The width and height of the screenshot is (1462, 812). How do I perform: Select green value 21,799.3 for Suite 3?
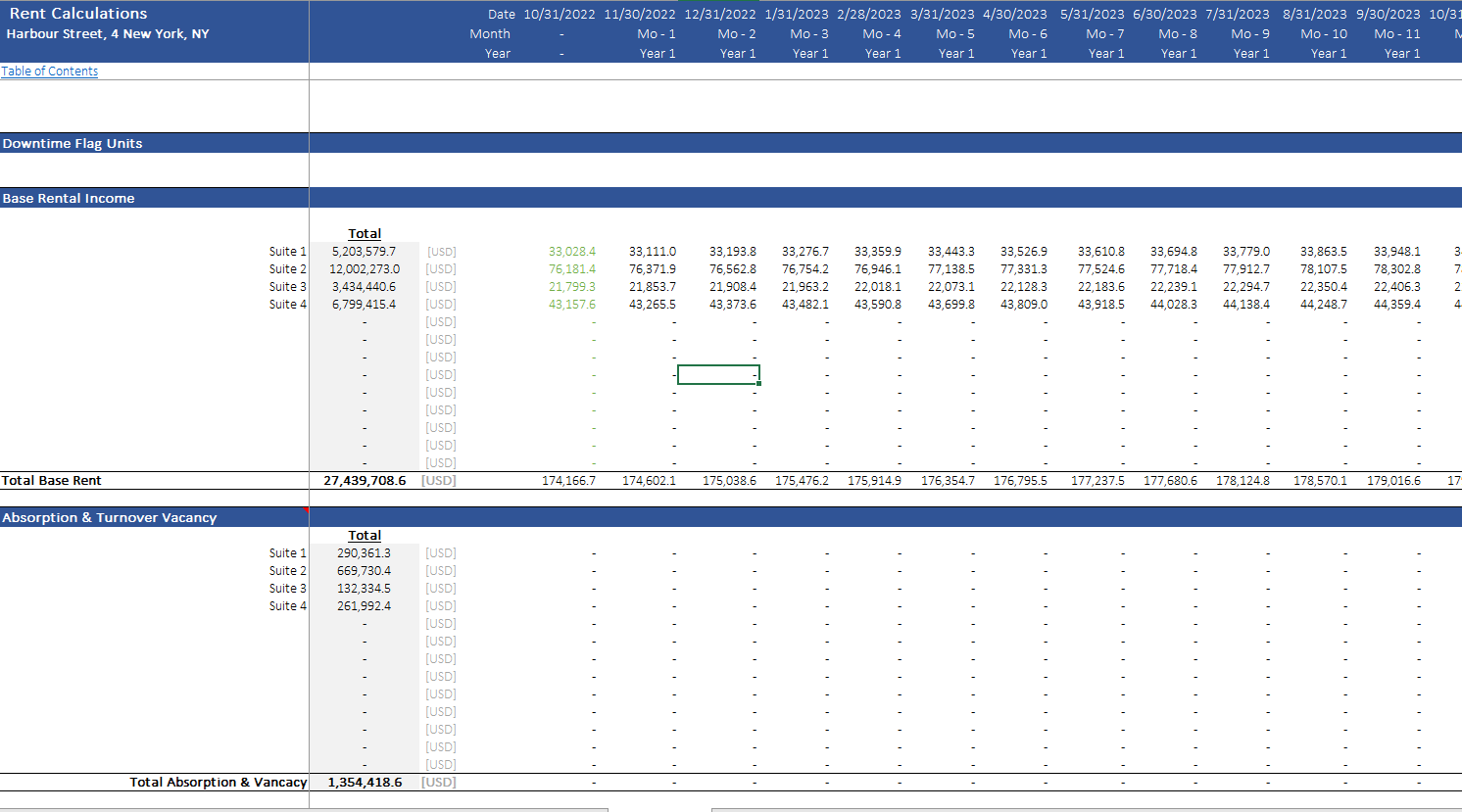tap(572, 287)
